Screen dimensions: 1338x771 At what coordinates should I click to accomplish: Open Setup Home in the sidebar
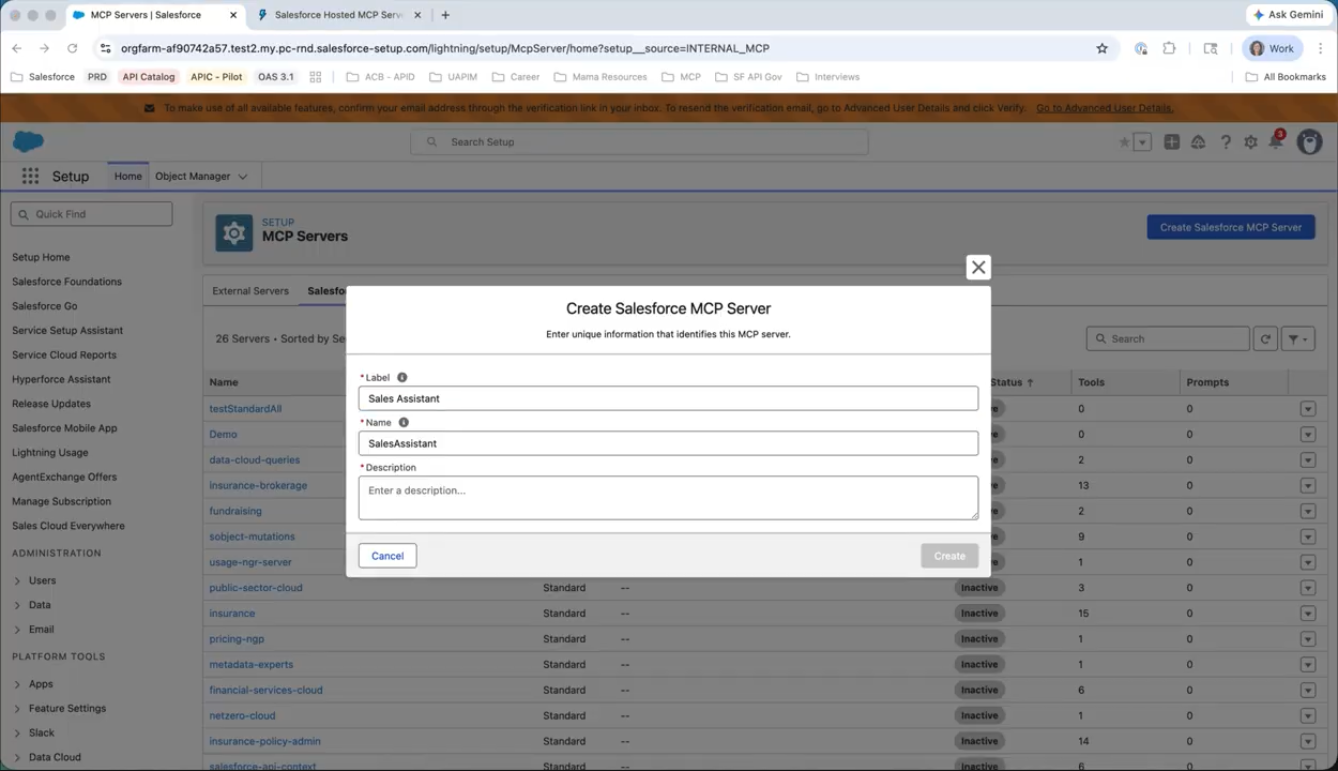41,257
